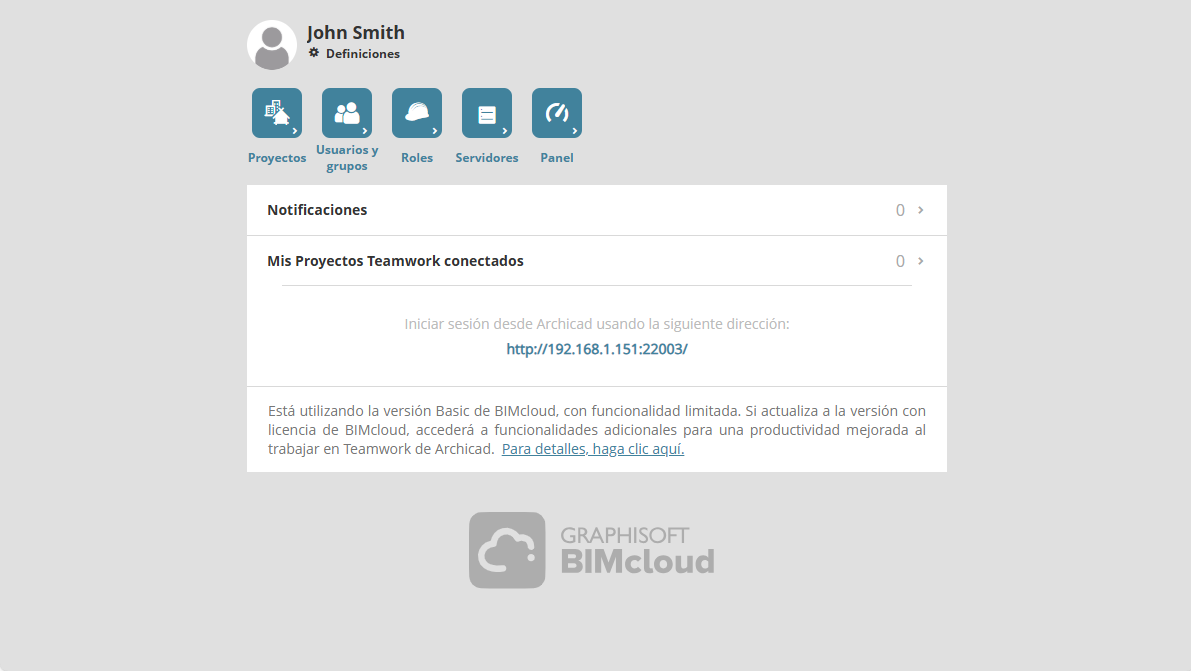This screenshot has height=671, width=1191.
Task: Open the Panel gauge icon
Action: 556,113
